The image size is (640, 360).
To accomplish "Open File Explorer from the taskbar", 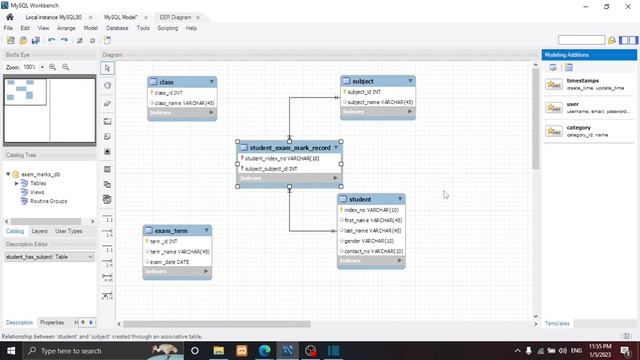I will 219,351.
